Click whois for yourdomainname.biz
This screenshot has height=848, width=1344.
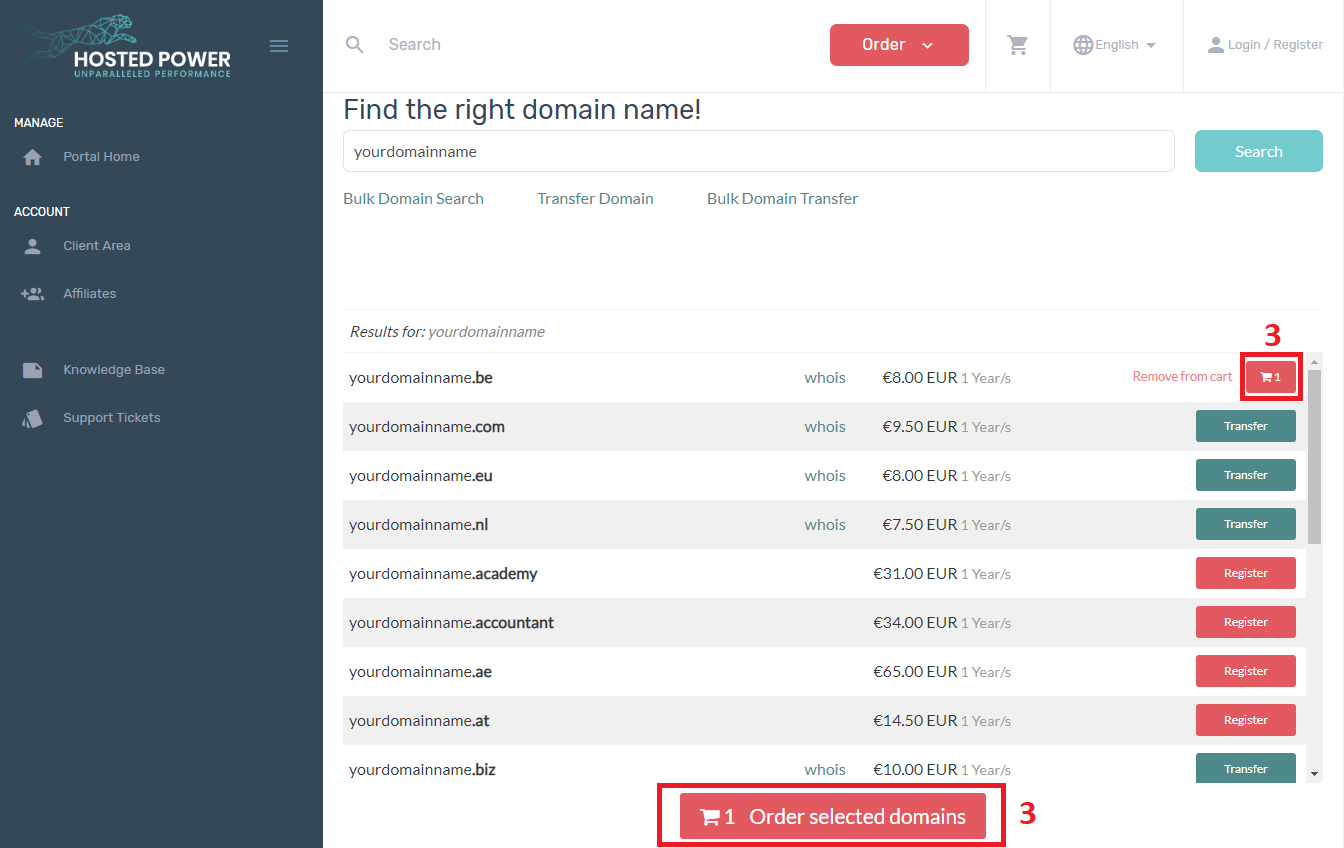825,770
